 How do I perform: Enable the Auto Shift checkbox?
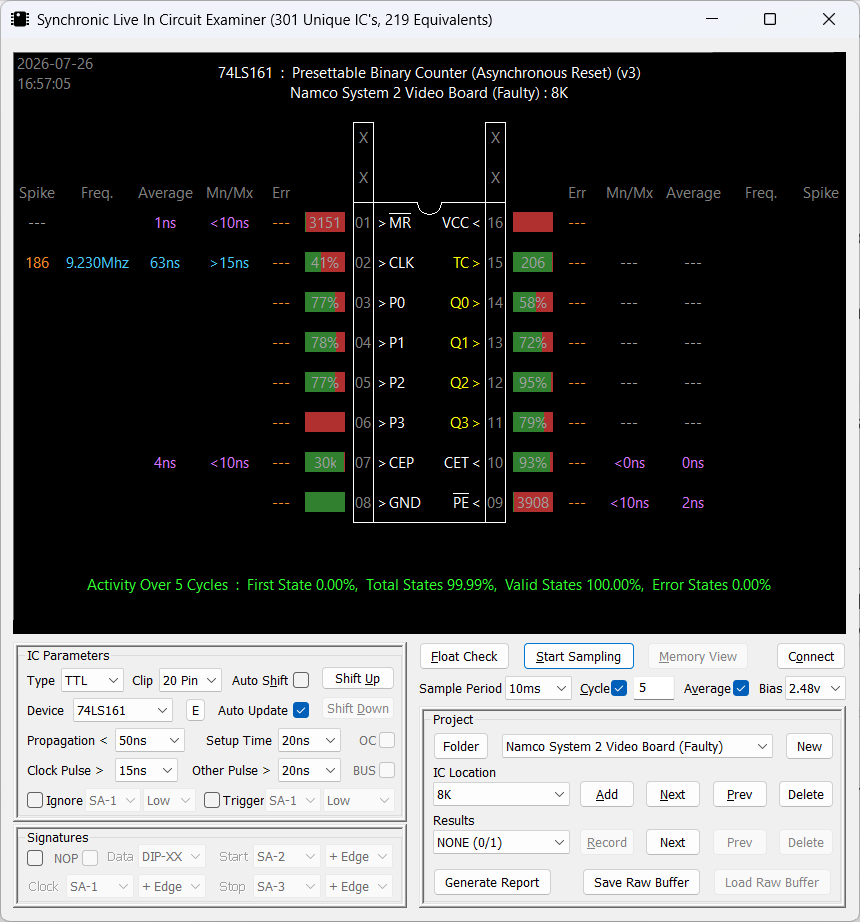pyautogui.click(x=301, y=680)
